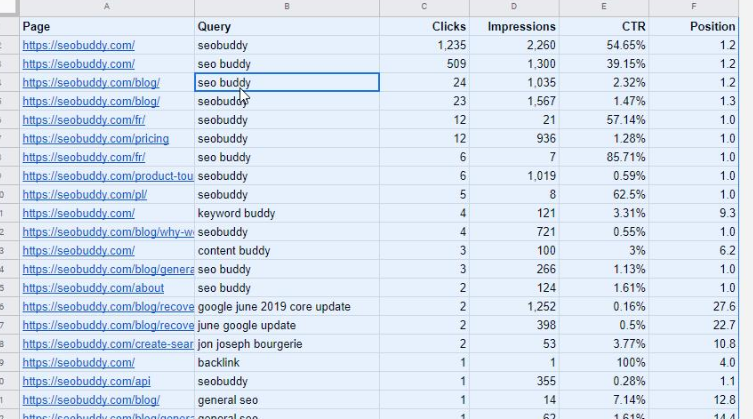Select column F header
Viewport: 753px width, 419px height.
[x=693, y=7]
